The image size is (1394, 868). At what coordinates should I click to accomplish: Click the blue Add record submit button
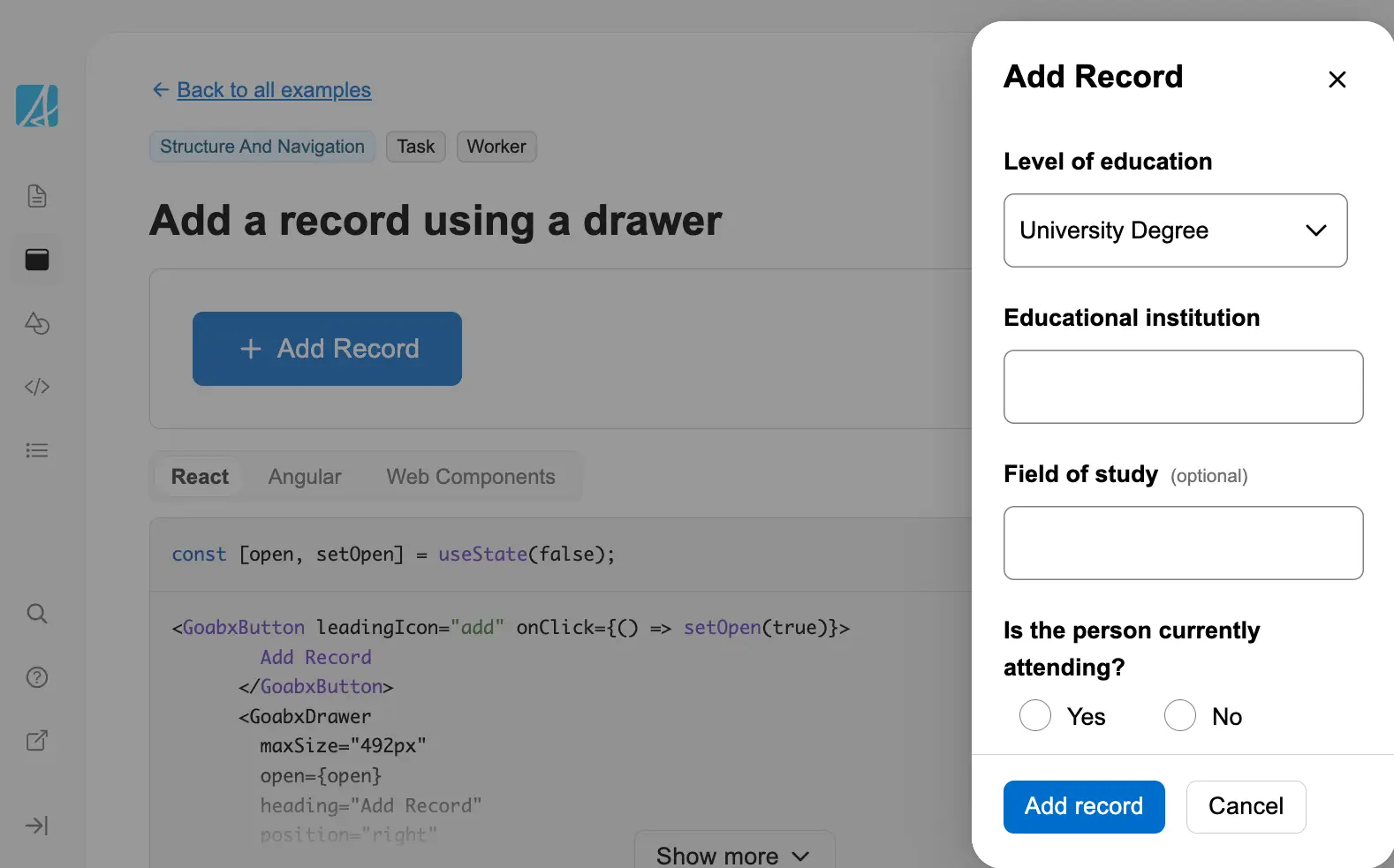pos(1084,806)
